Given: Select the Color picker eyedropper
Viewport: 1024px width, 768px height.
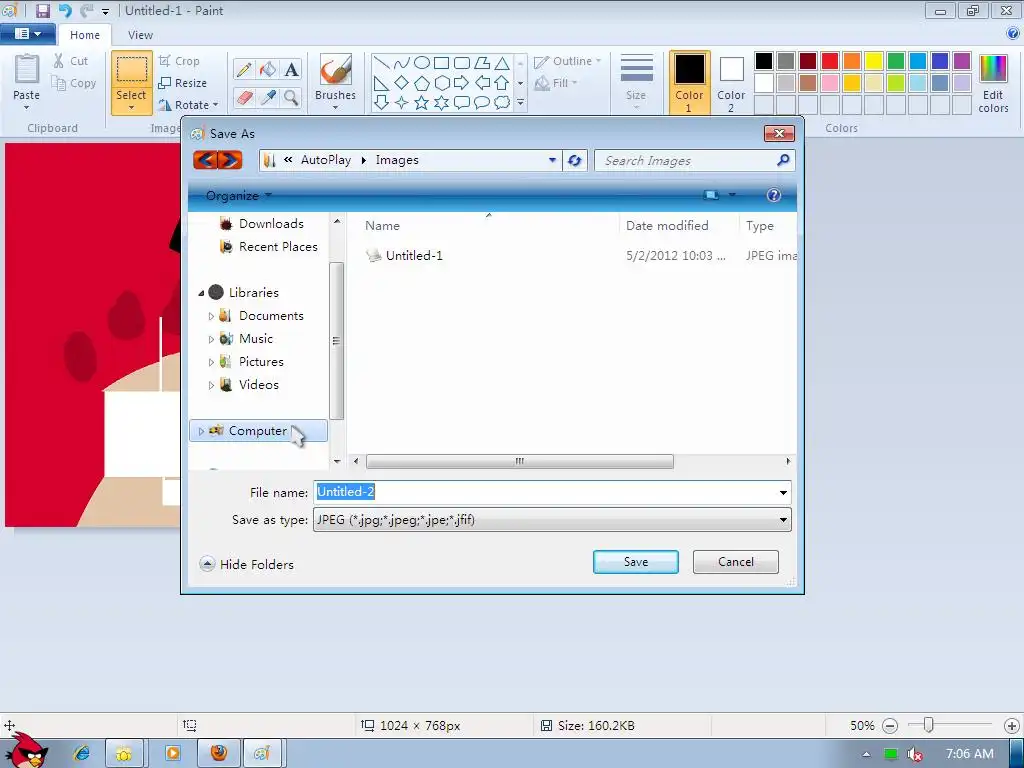Looking at the screenshot, I should 268,98.
